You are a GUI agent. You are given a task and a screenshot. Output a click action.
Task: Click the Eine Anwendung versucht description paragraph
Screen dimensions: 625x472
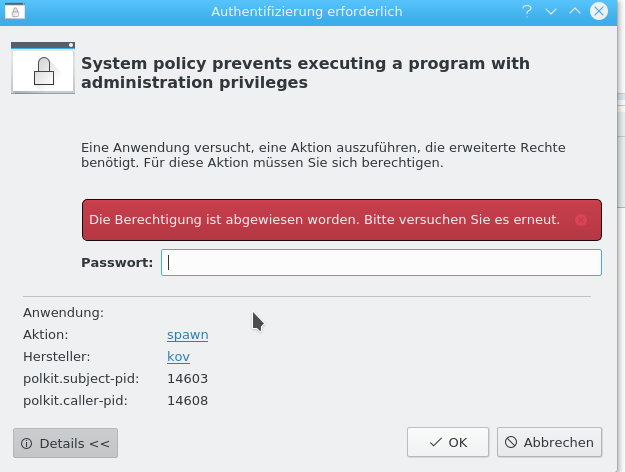point(323,155)
